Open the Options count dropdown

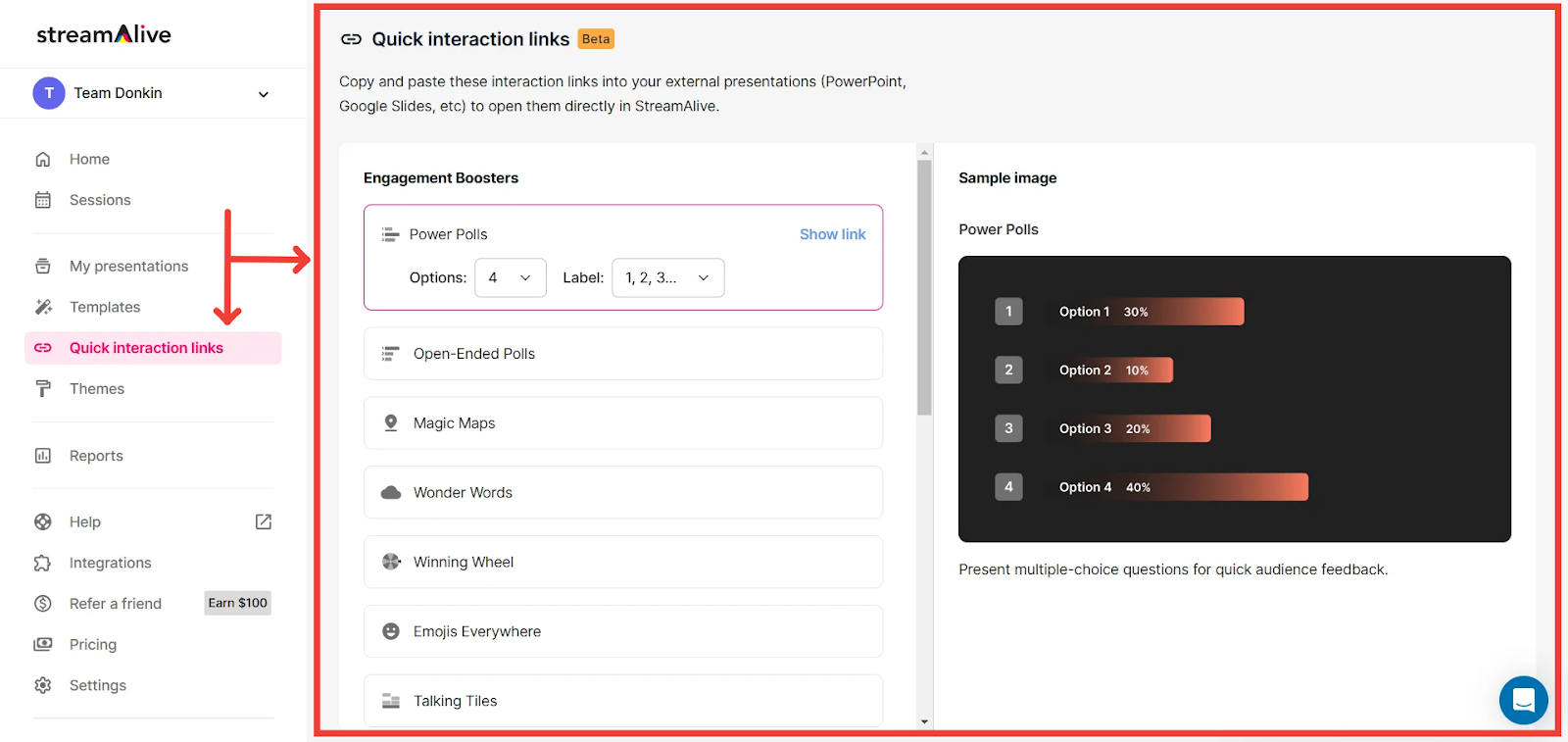[x=511, y=278]
